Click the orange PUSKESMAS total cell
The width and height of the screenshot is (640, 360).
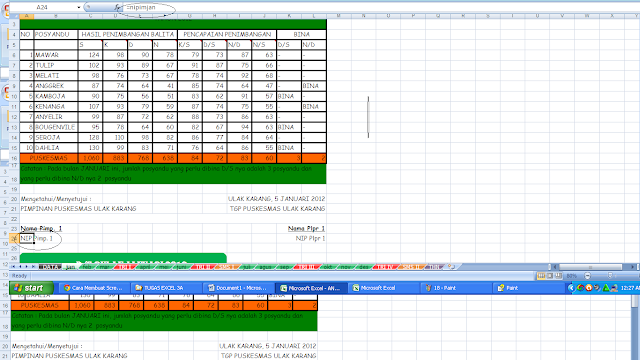click(49, 158)
